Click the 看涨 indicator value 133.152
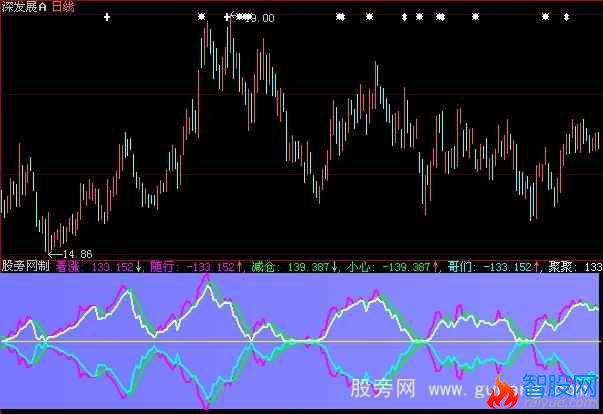This screenshot has width=603, height=414. point(112,266)
